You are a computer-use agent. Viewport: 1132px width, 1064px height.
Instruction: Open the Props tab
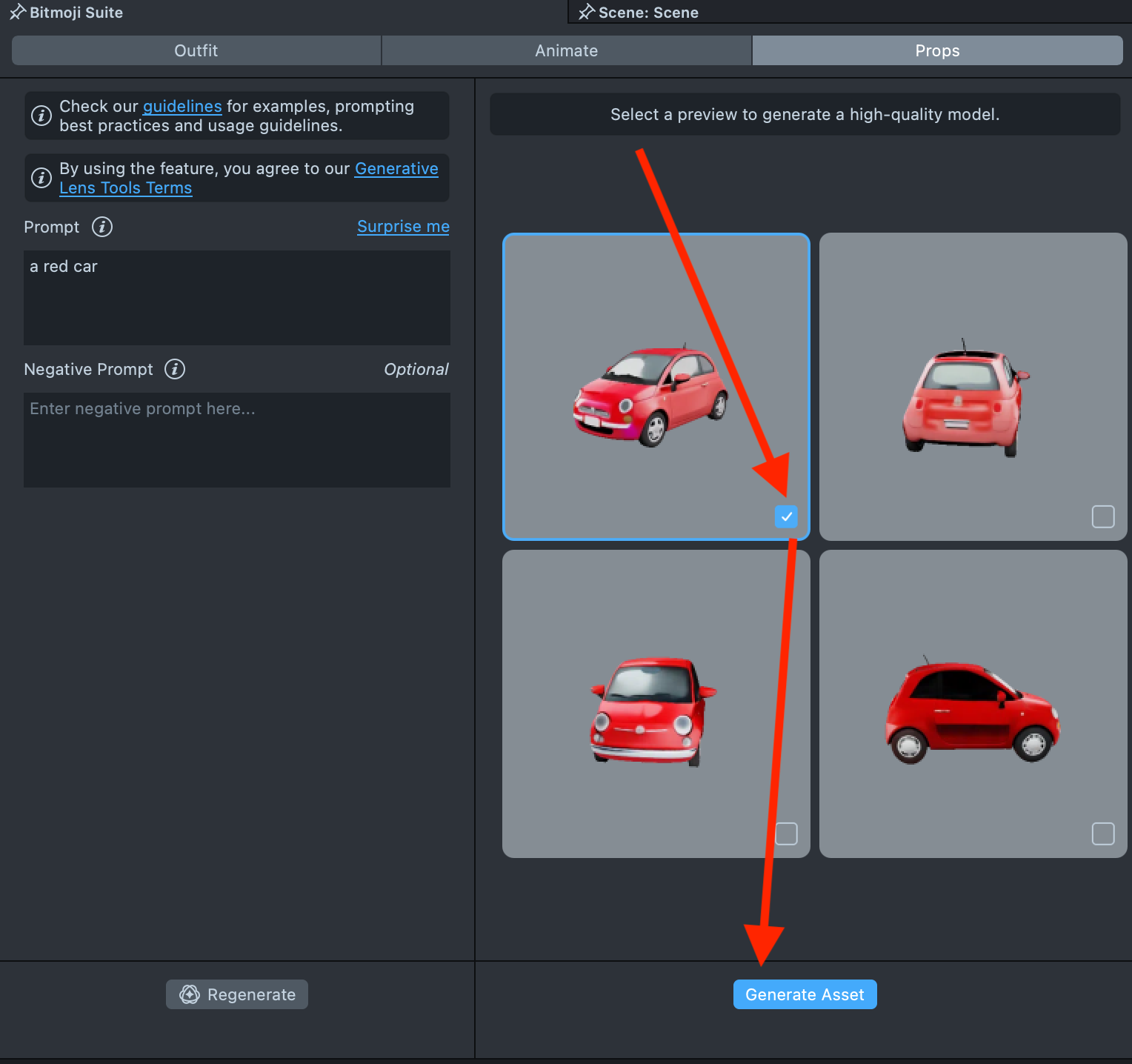pos(937,50)
